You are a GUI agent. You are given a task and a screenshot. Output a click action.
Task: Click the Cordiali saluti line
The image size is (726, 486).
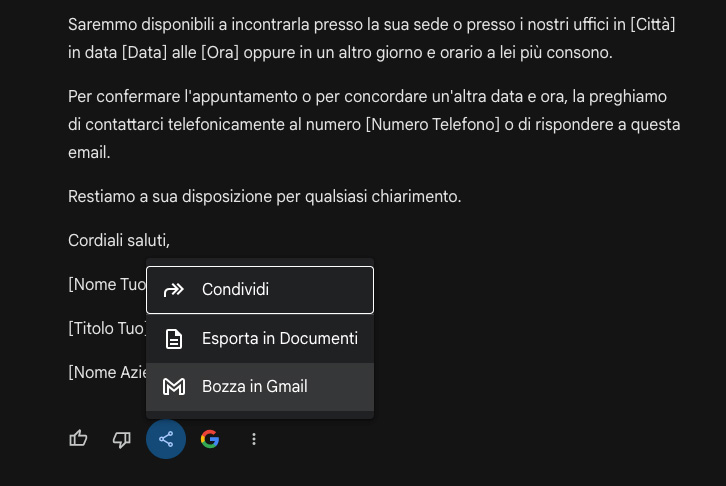(119, 240)
